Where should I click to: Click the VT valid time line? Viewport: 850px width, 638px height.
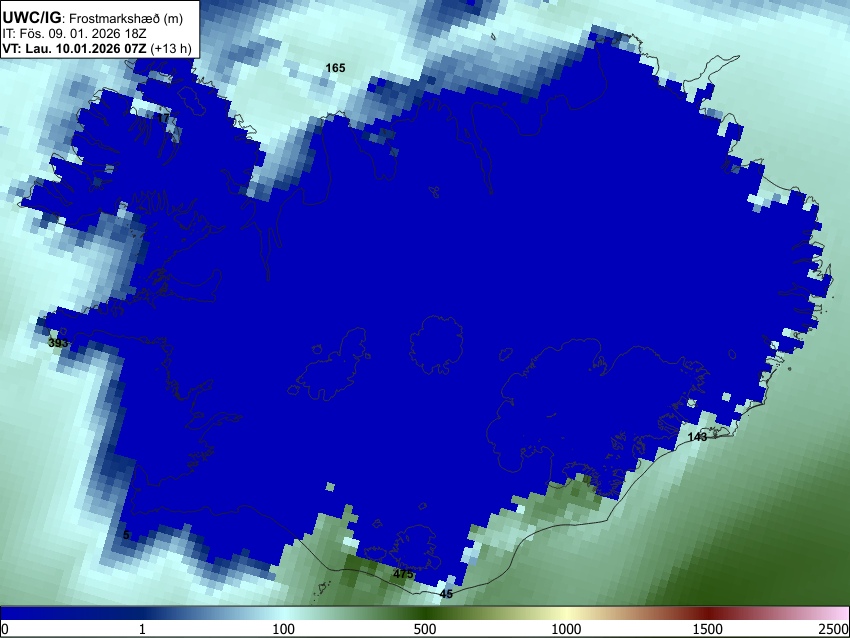click(x=97, y=48)
